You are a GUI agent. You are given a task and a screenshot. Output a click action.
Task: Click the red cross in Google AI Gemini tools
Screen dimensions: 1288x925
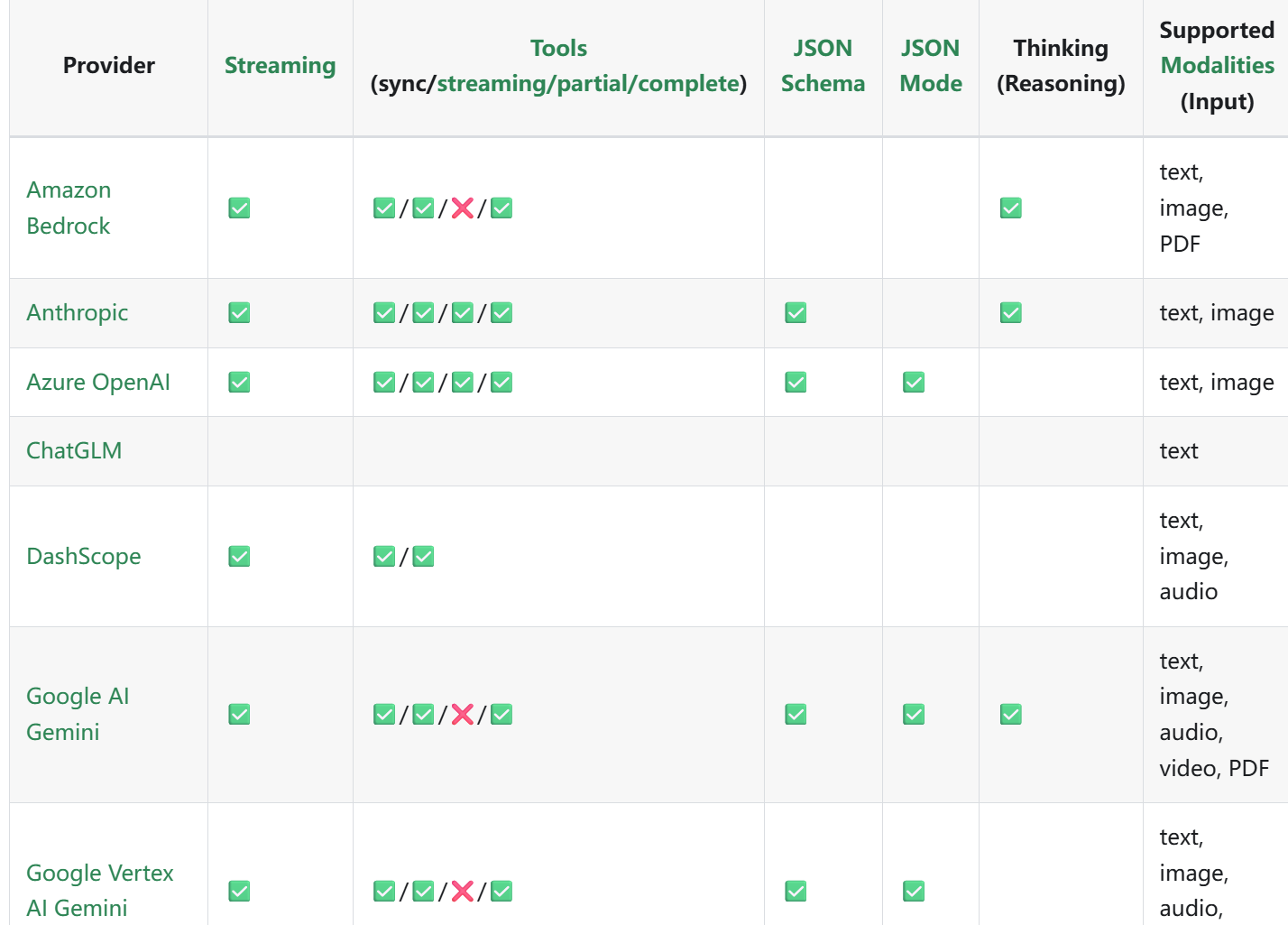[x=463, y=715]
